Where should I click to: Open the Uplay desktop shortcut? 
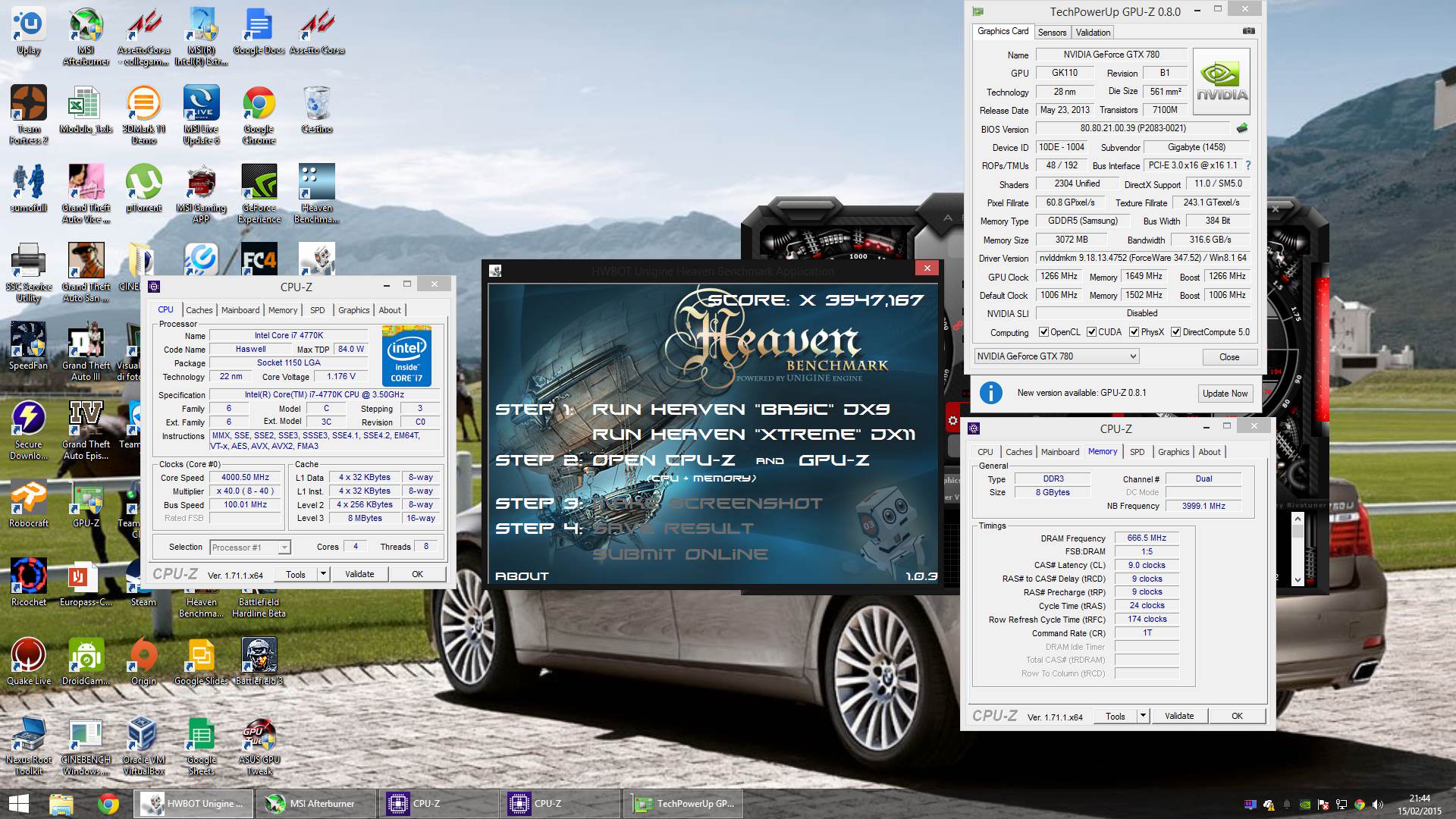click(x=29, y=32)
